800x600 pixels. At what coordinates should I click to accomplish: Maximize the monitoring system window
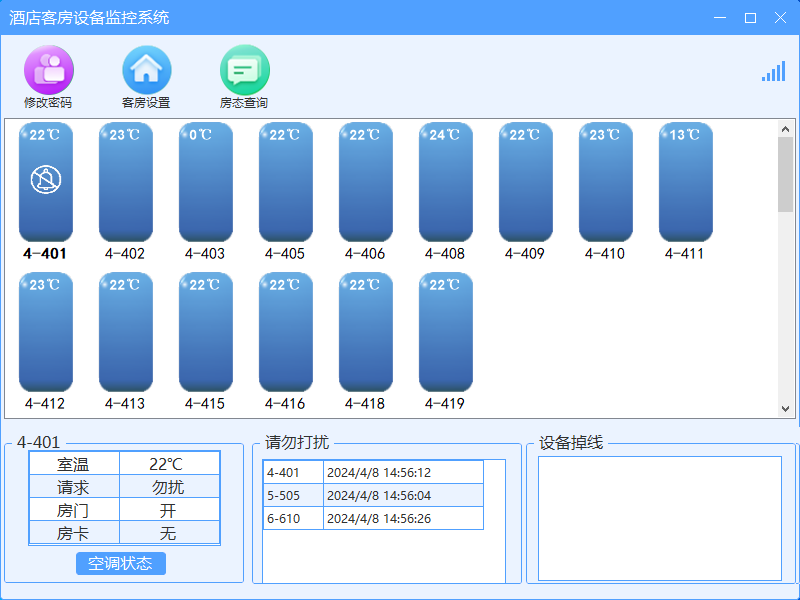[x=750, y=17]
